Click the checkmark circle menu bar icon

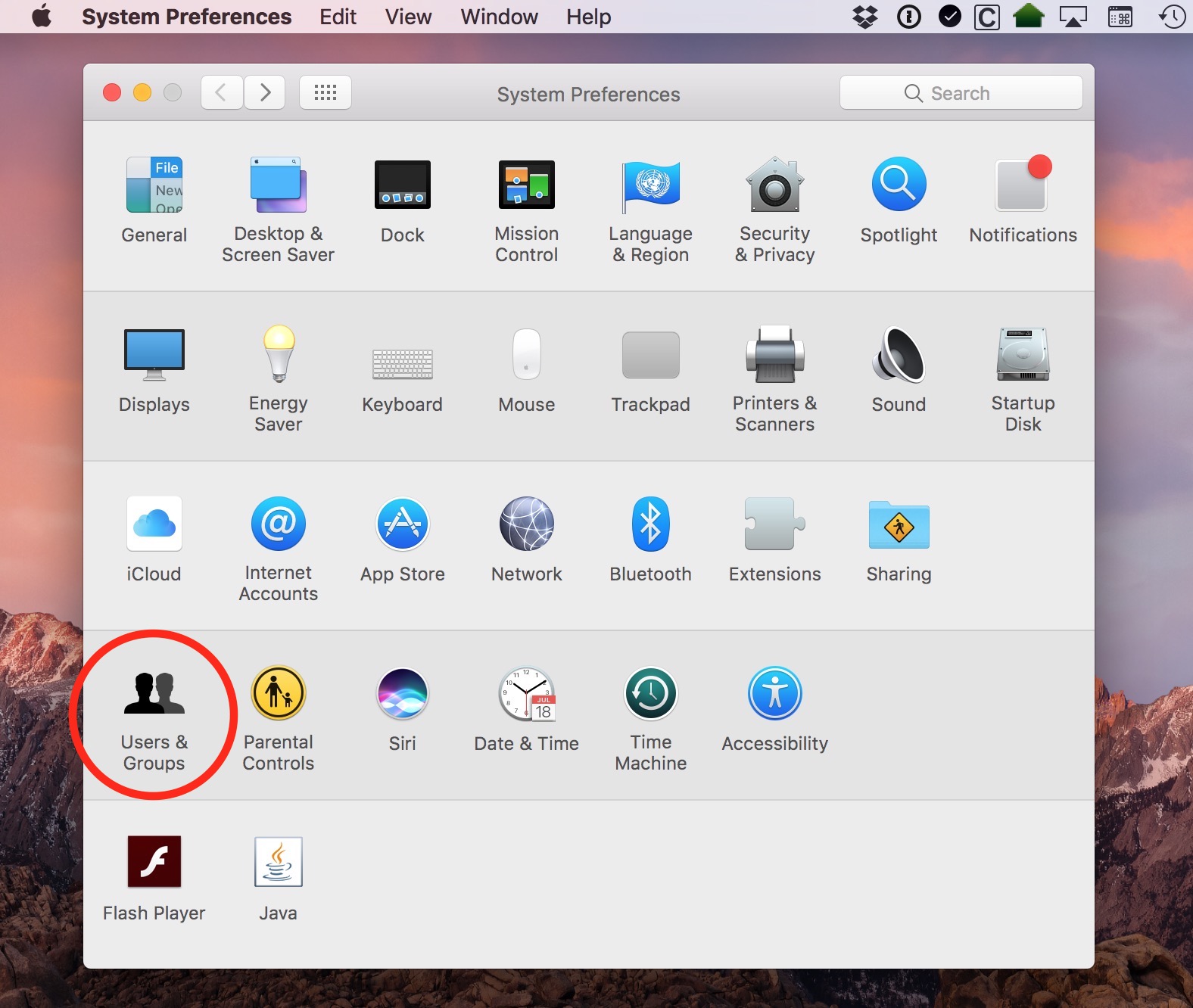[949, 17]
